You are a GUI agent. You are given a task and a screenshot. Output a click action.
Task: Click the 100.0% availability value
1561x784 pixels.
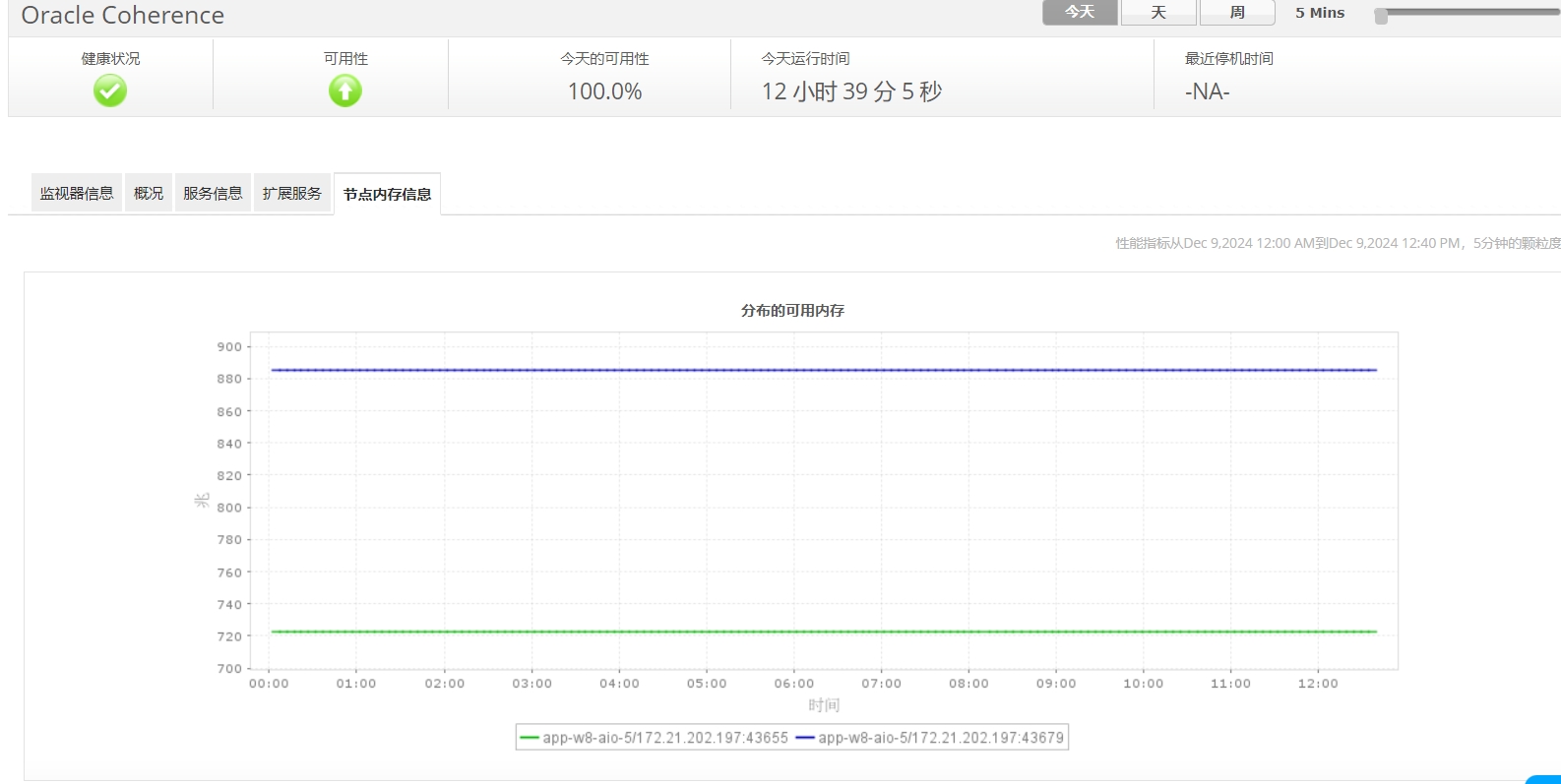click(x=604, y=91)
